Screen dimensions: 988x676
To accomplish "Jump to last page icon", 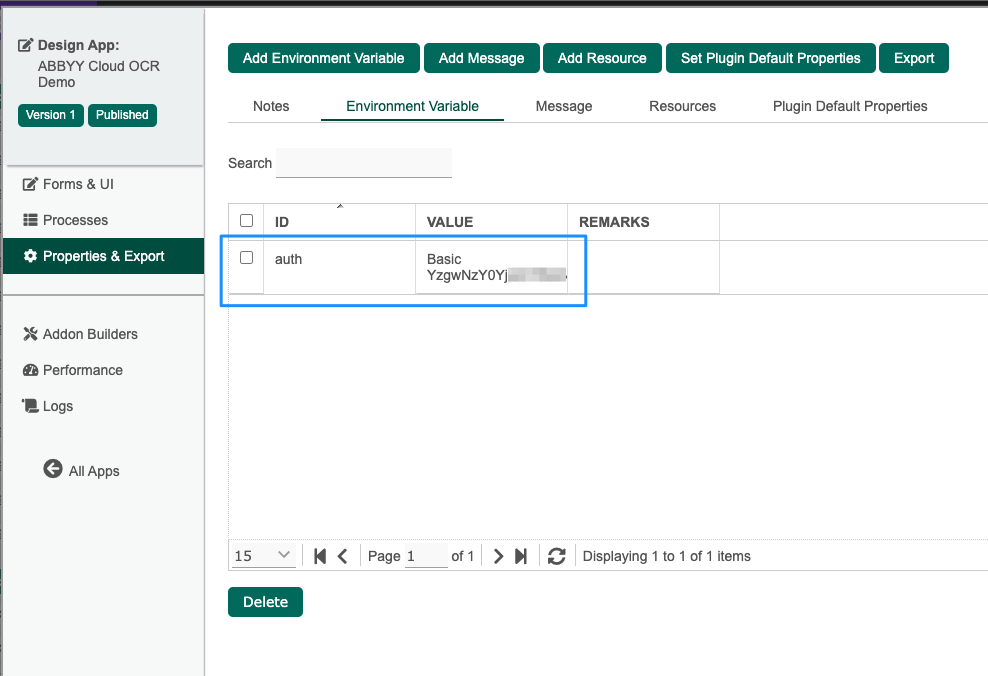I will (521, 556).
